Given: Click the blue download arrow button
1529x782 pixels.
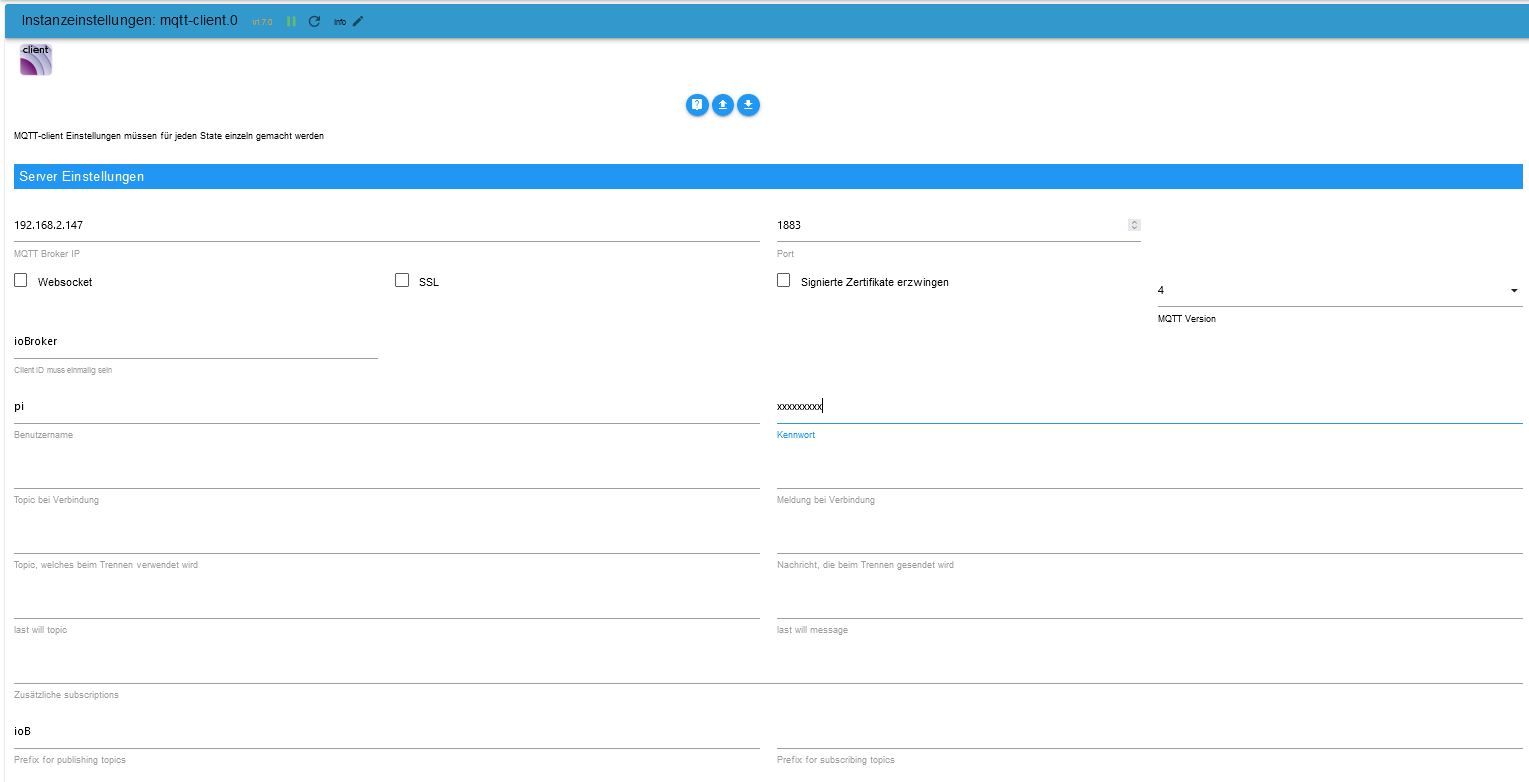Looking at the screenshot, I should (x=749, y=104).
